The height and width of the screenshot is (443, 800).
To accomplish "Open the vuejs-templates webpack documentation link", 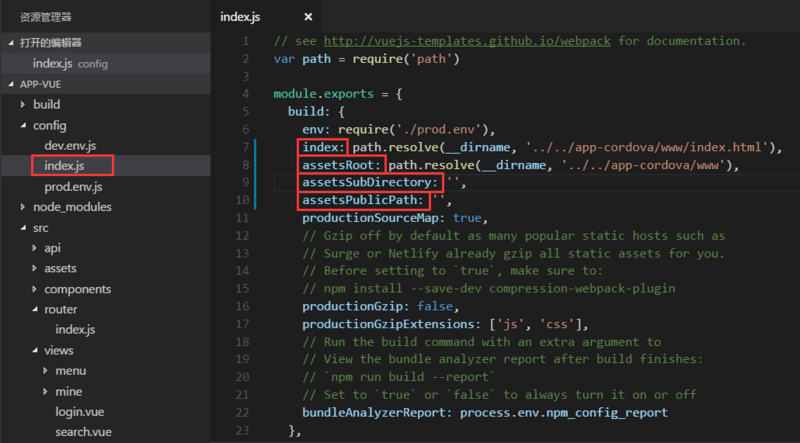I will click(x=467, y=41).
